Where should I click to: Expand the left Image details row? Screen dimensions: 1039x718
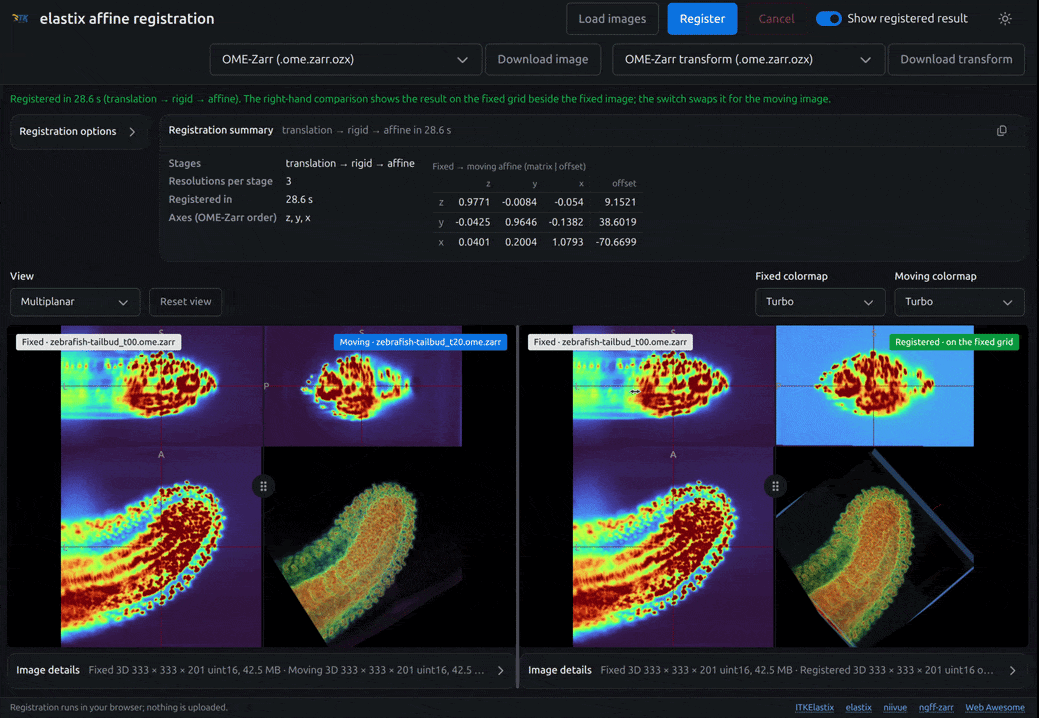[x=260, y=670]
